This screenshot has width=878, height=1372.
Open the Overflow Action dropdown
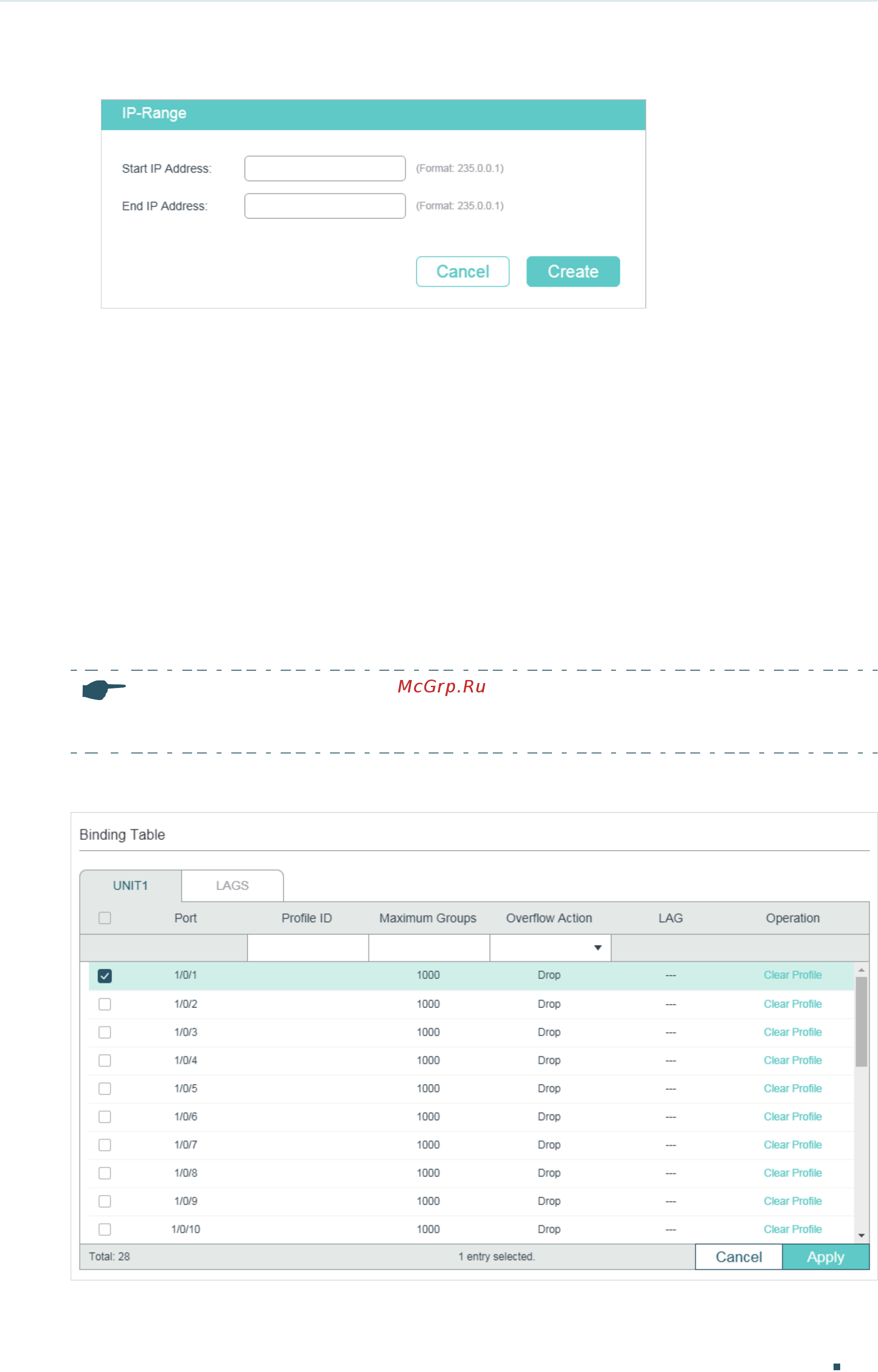click(550, 947)
